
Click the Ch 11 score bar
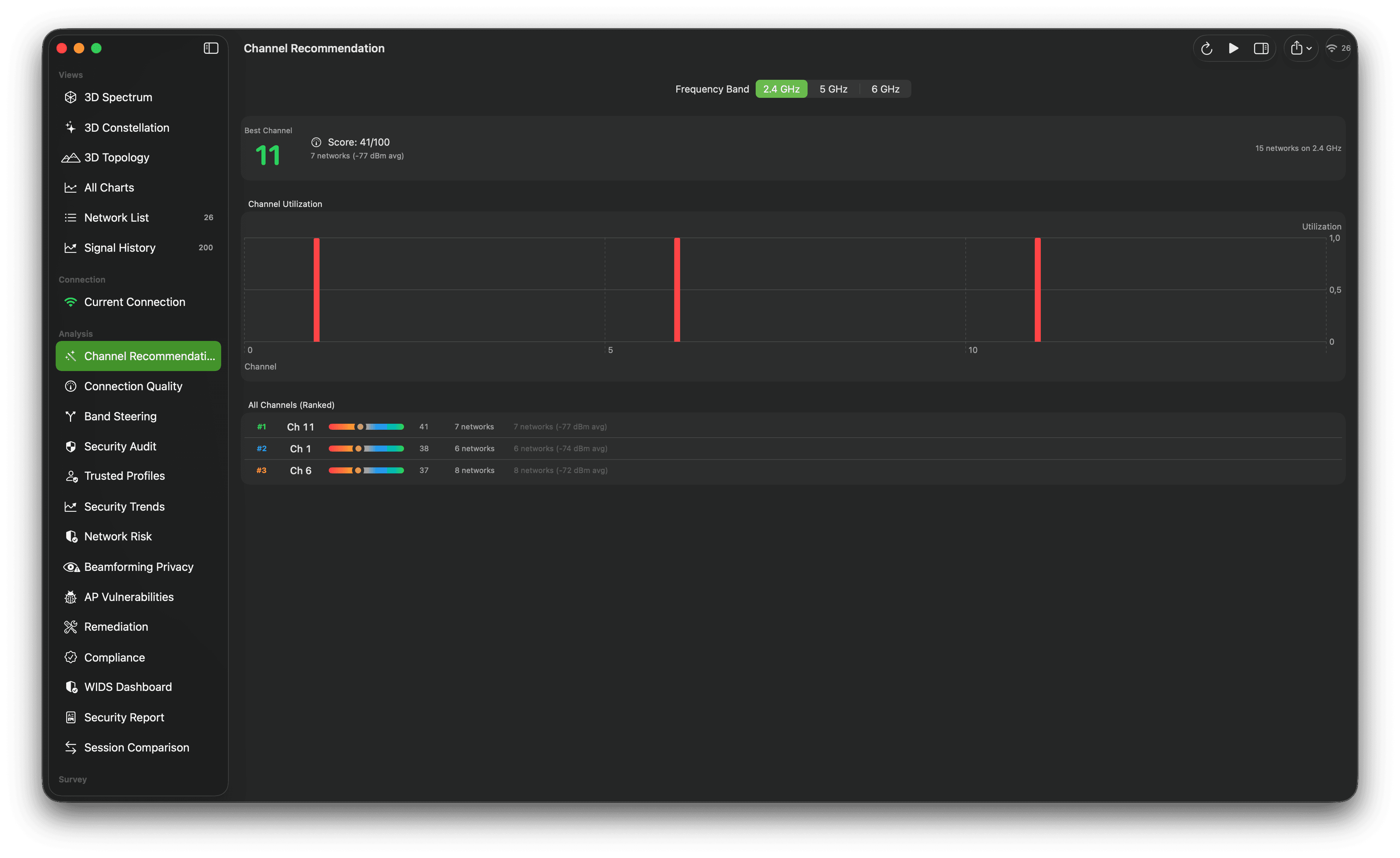pyautogui.click(x=366, y=427)
